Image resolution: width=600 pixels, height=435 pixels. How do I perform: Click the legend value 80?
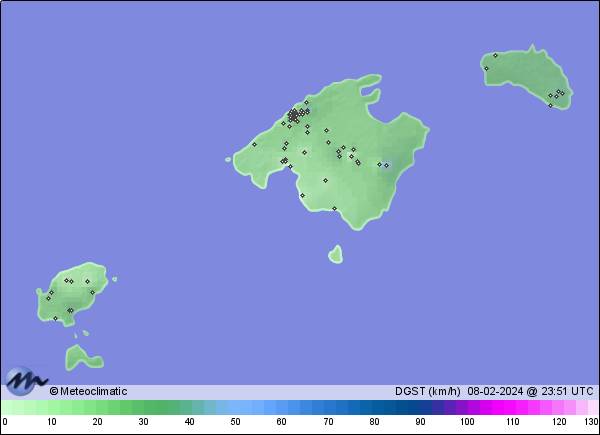[374, 422]
